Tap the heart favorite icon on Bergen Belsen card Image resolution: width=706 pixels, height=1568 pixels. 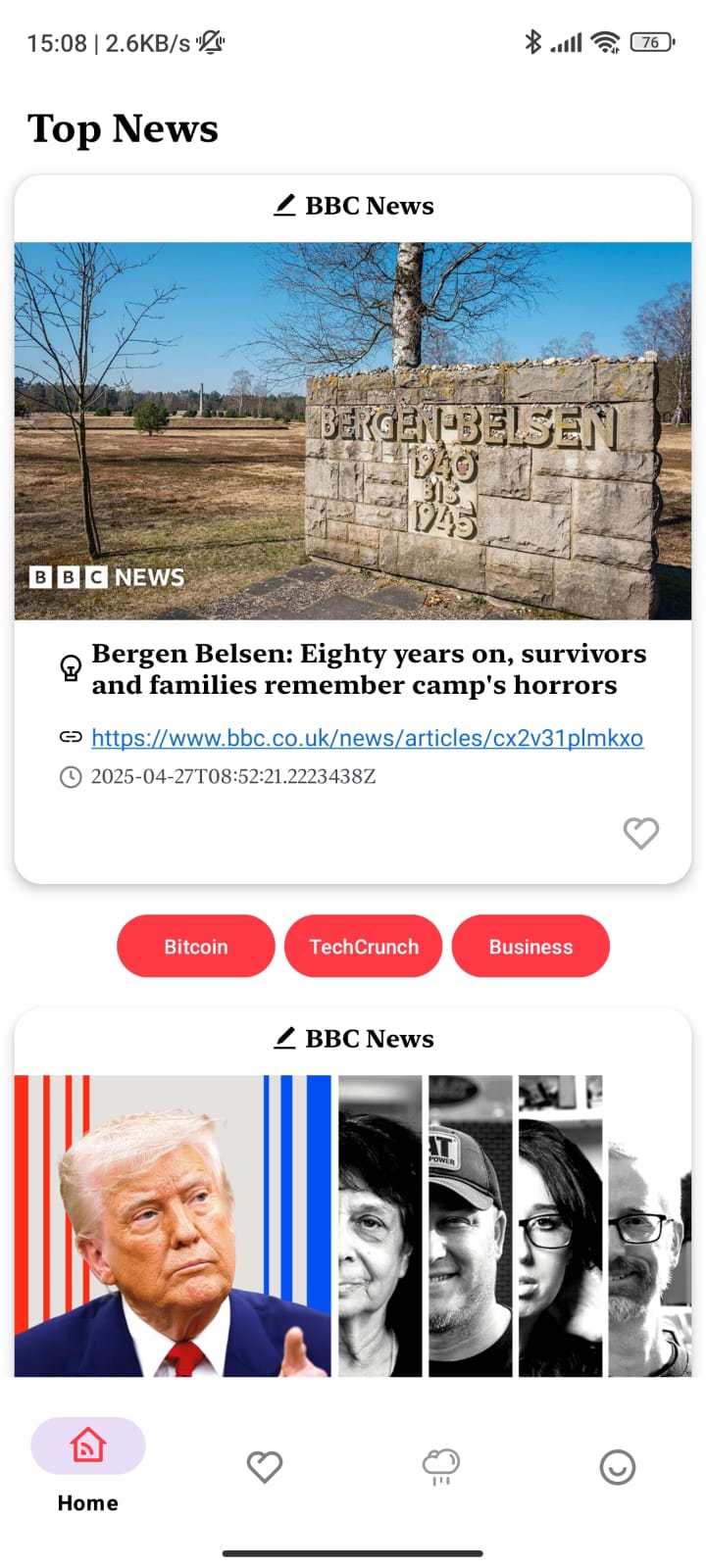coord(641,833)
